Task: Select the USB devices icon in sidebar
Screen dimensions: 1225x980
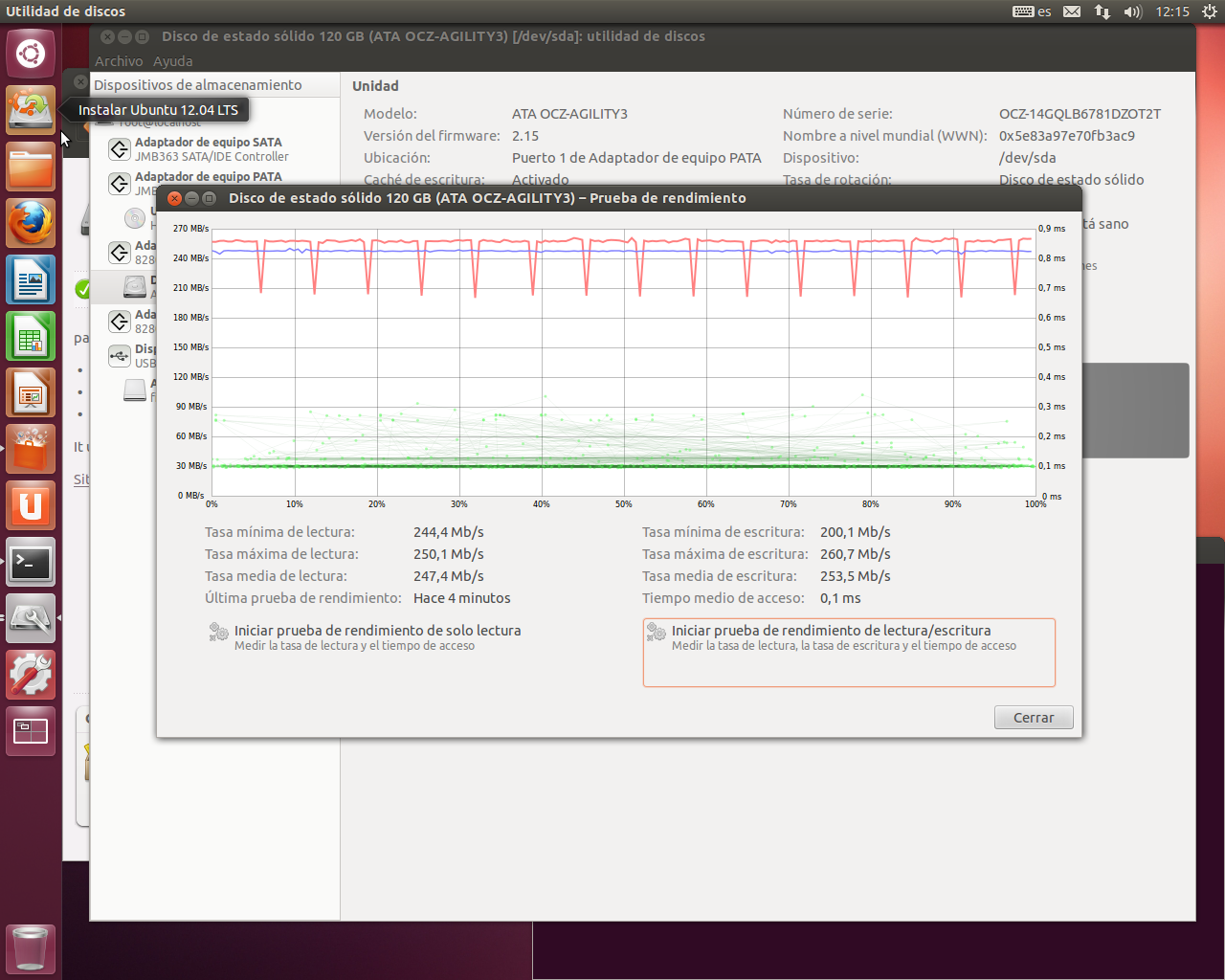Action: [x=120, y=356]
